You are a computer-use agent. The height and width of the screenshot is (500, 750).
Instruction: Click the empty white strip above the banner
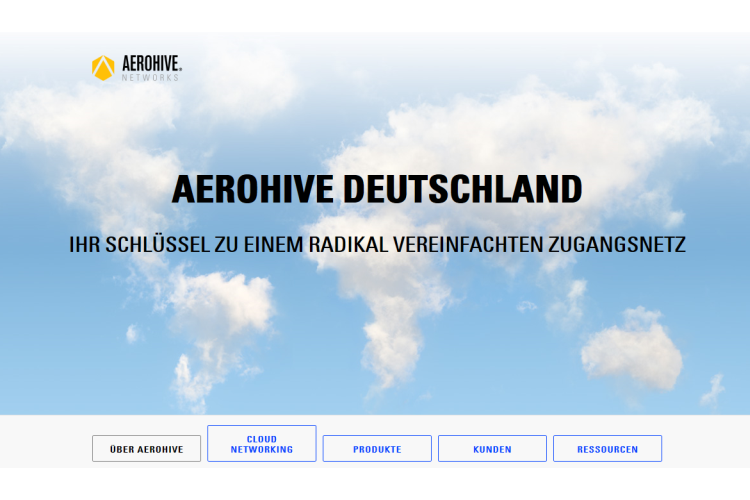pyautogui.click(x=375, y=15)
